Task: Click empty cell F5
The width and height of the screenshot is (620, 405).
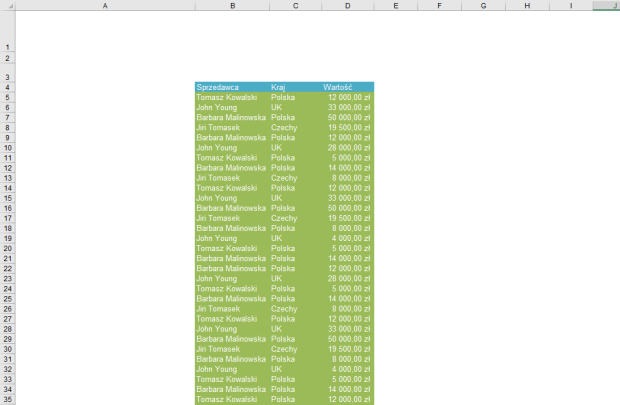Action: tap(439, 97)
